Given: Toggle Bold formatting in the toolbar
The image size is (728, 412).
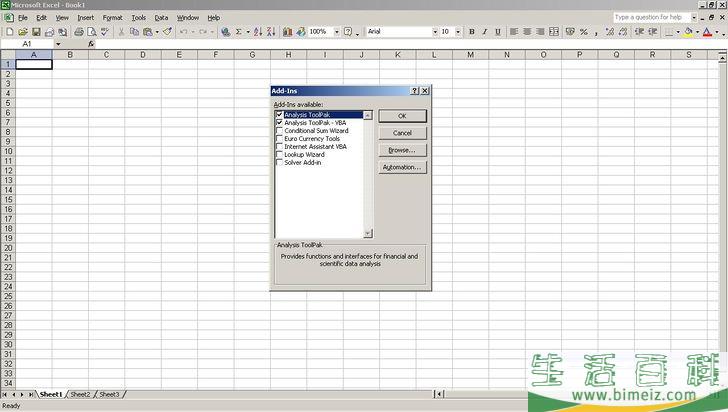Looking at the screenshot, I should pos(473,32).
